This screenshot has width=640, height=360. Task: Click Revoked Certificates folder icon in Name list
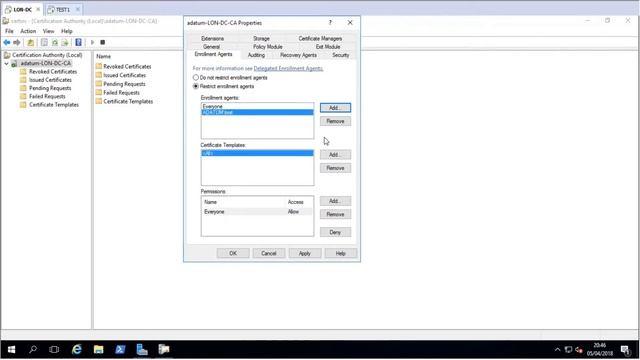[99, 66]
